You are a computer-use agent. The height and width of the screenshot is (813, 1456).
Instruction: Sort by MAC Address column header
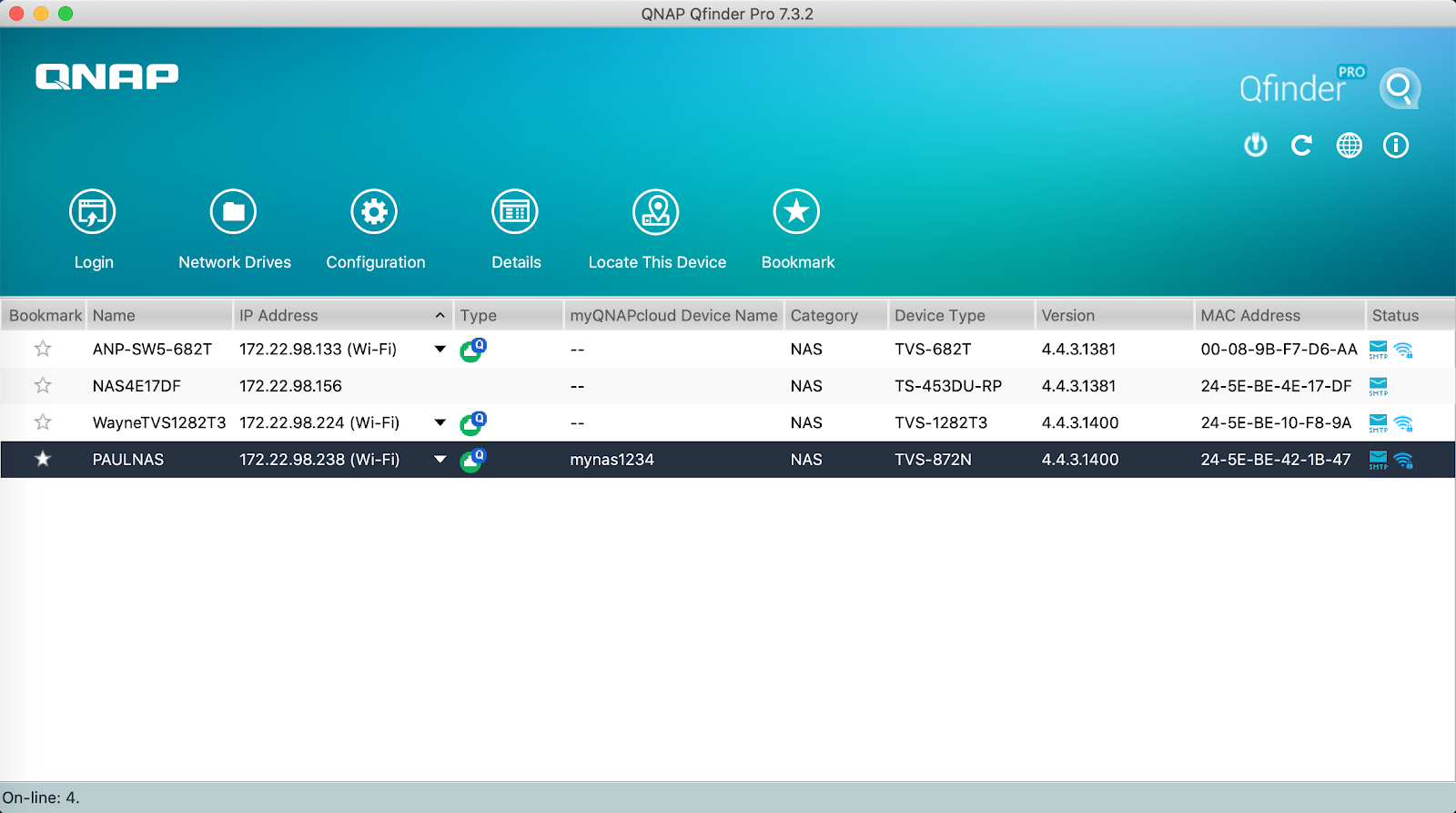(1279, 315)
